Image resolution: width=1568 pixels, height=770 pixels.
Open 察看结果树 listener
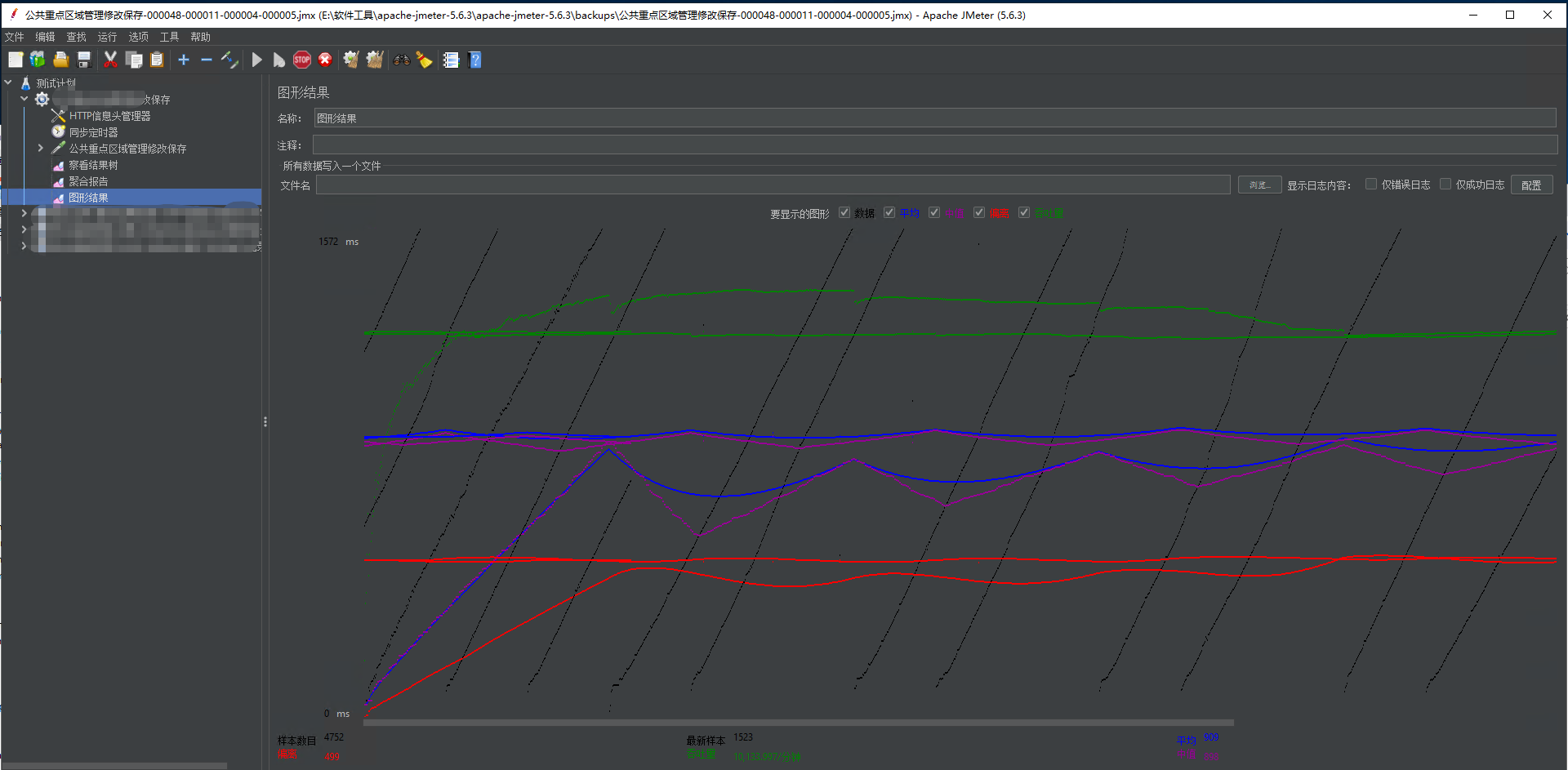93,165
